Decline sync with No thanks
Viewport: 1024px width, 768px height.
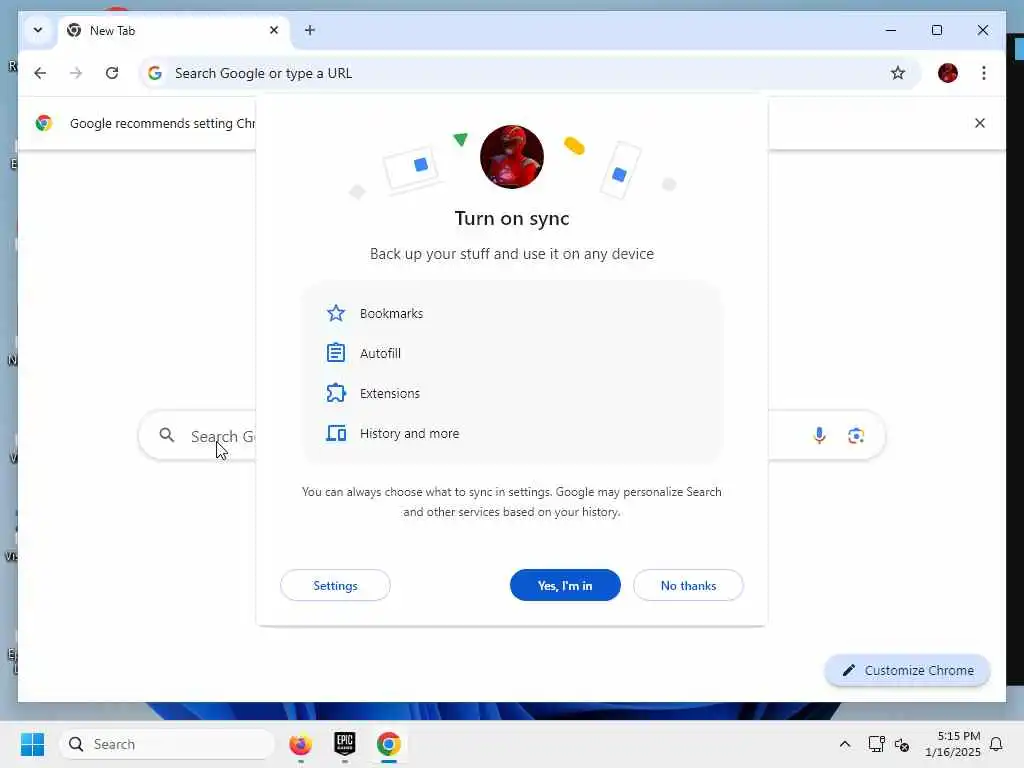coord(688,585)
